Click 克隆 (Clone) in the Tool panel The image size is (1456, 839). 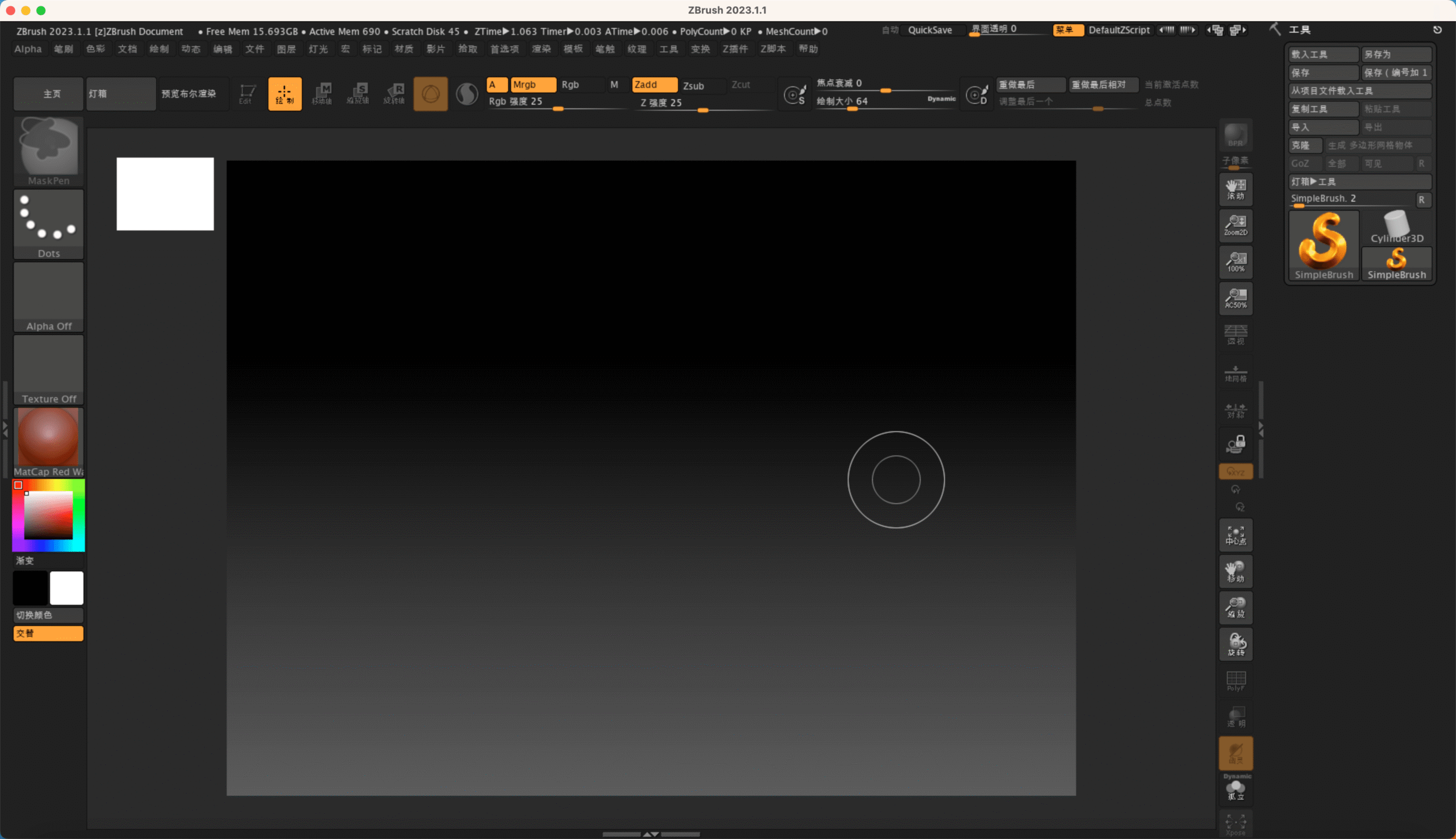1304,145
